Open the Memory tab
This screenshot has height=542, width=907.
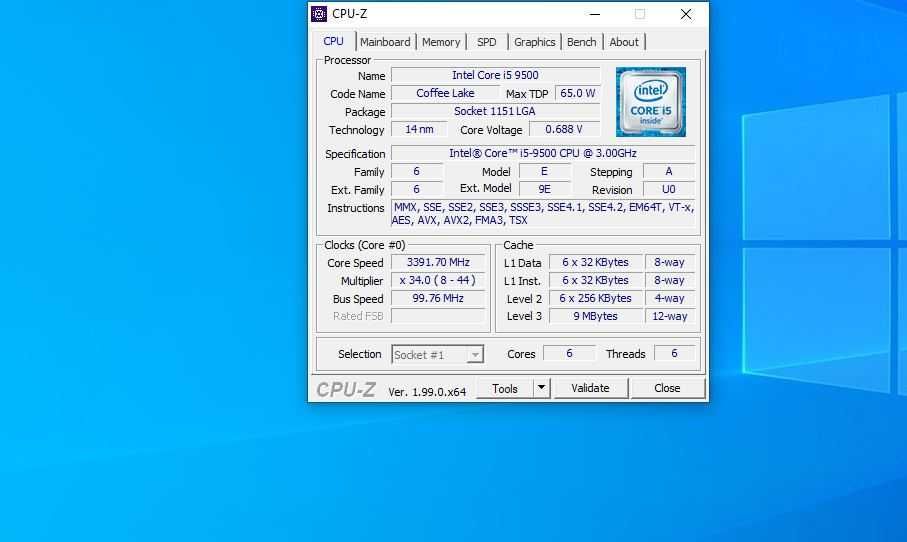441,42
